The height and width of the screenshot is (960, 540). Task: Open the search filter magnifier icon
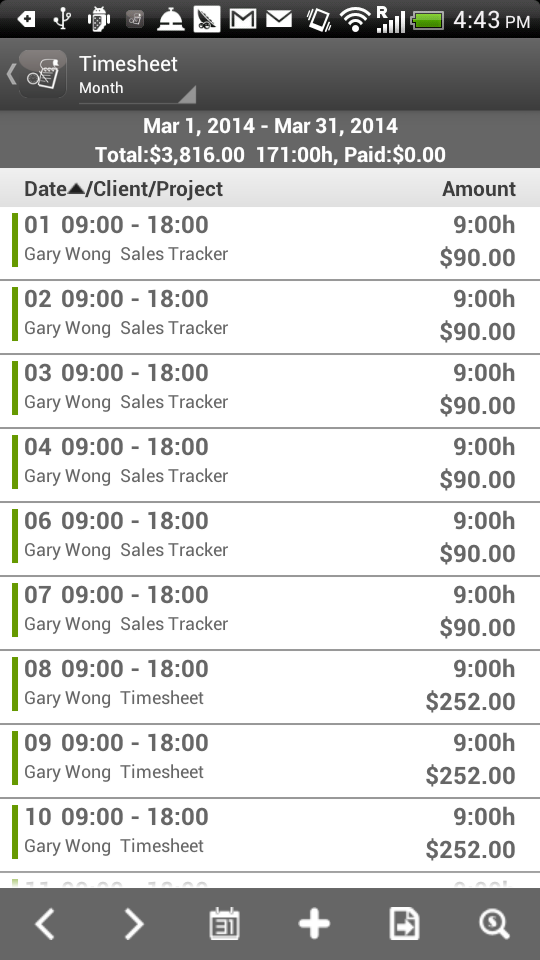point(494,924)
